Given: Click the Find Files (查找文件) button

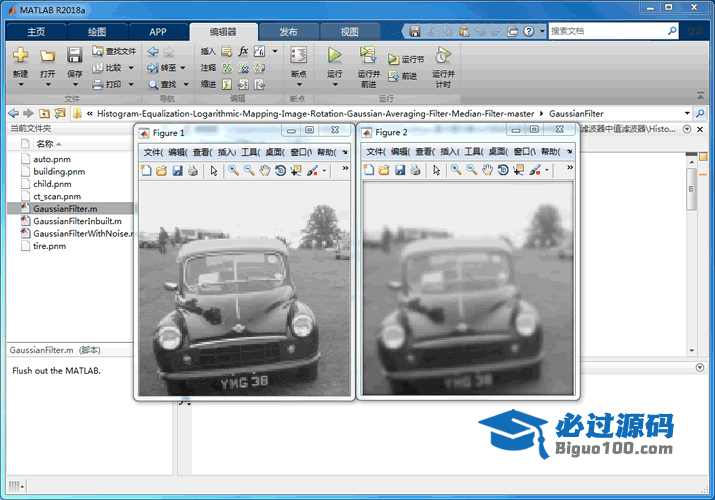Looking at the screenshot, I should pyautogui.click(x=113, y=51).
